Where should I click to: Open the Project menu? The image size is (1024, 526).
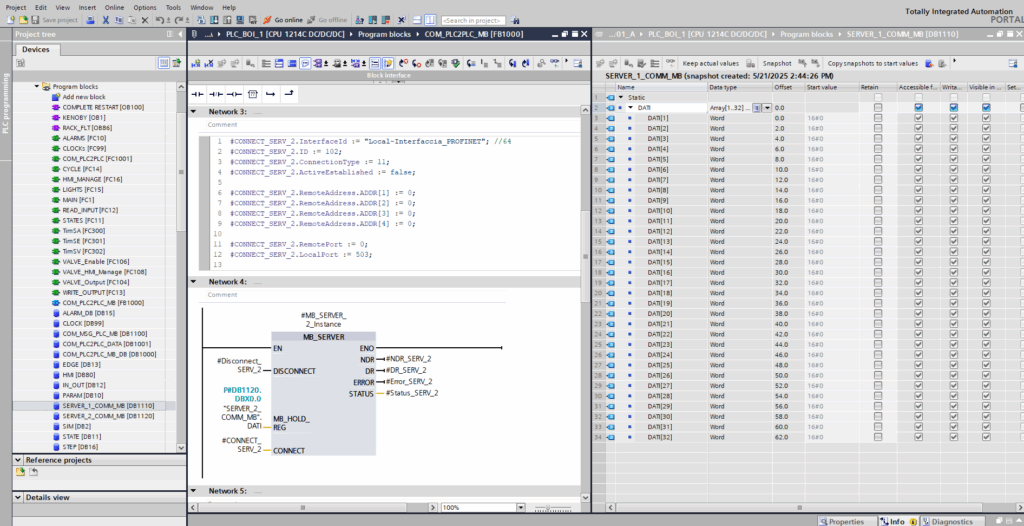tap(16, 7)
